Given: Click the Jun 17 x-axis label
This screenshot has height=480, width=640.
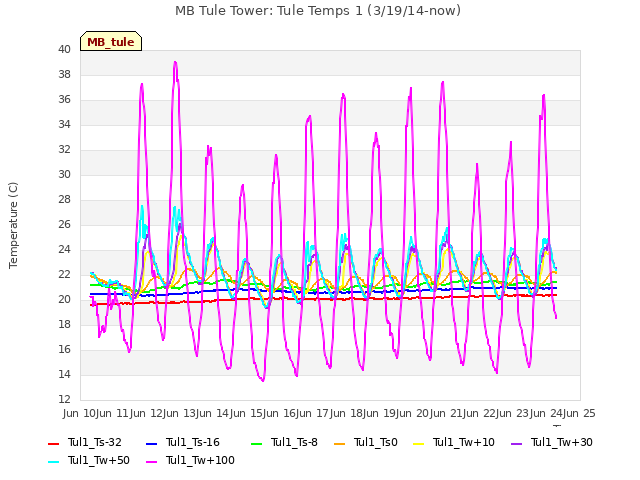Looking at the screenshot, I should 314,413.
